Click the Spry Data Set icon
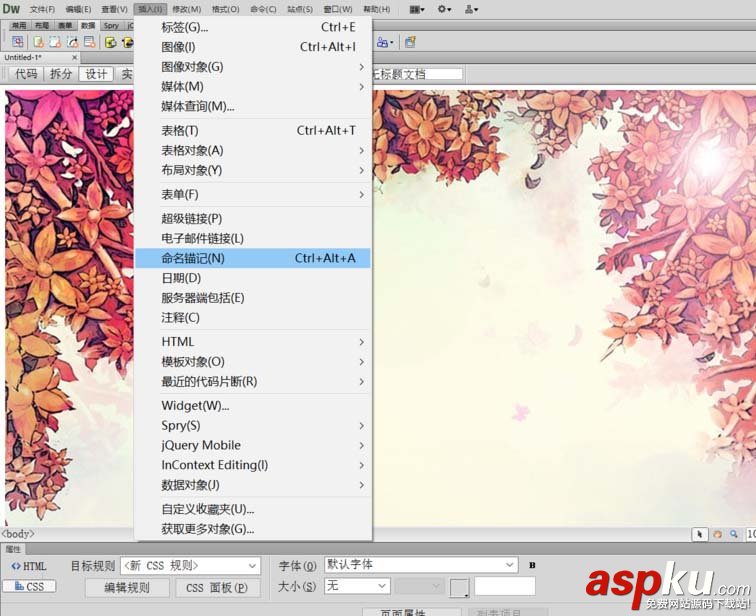 click(x=39, y=42)
